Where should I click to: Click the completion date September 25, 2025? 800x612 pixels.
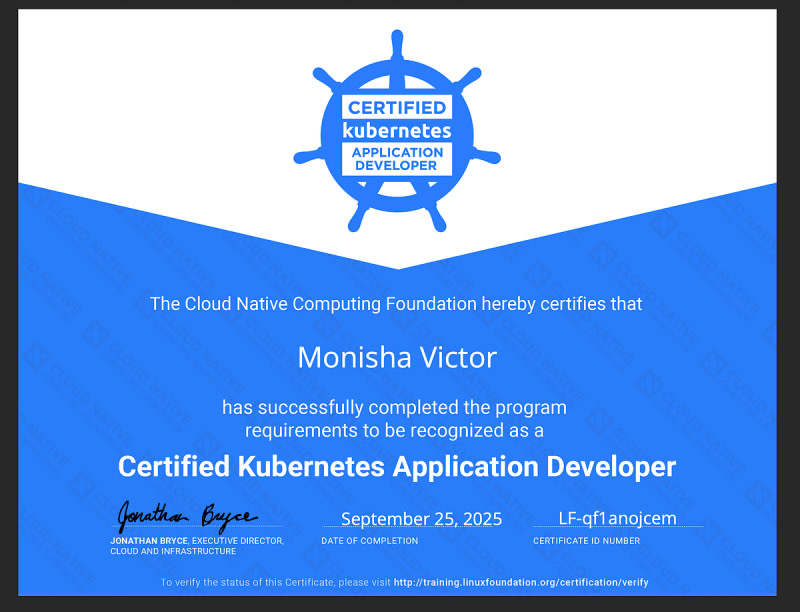[x=421, y=519]
